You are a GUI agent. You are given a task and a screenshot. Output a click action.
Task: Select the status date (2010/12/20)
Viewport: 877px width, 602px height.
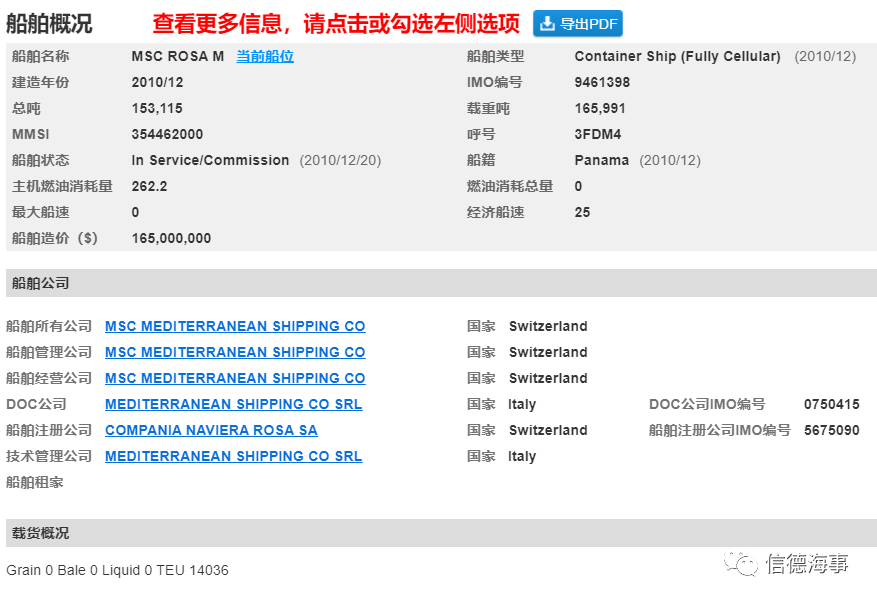340,160
